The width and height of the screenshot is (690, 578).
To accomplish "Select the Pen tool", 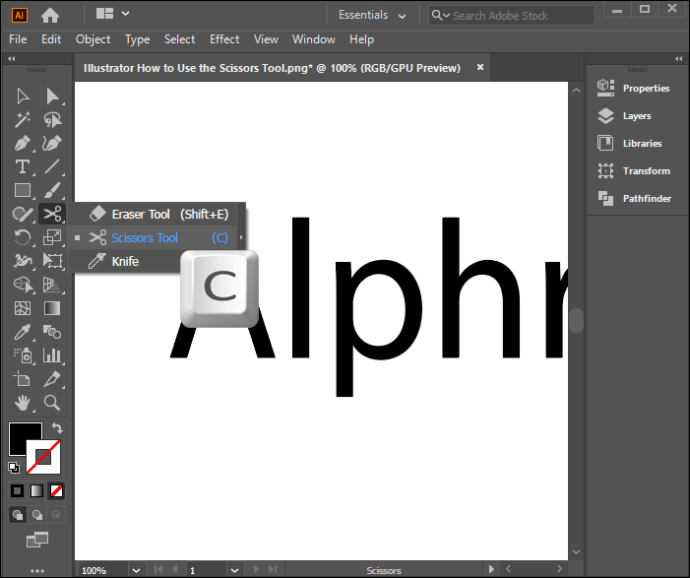I will pyautogui.click(x=22, y=143).
